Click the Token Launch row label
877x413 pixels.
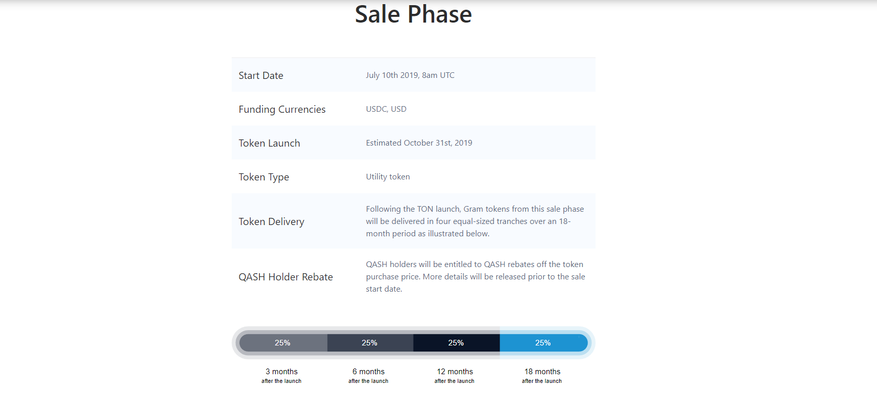tap(269, 144)
